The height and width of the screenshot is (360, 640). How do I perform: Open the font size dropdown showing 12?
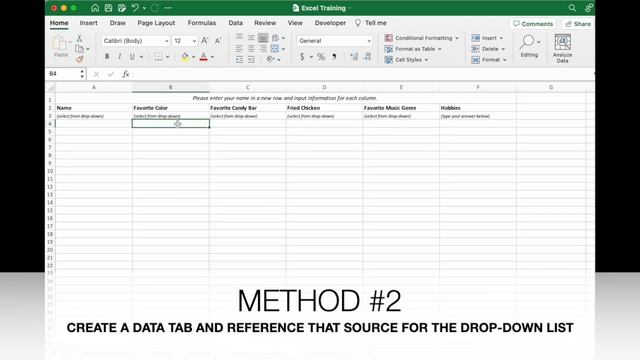pos(184,41)
